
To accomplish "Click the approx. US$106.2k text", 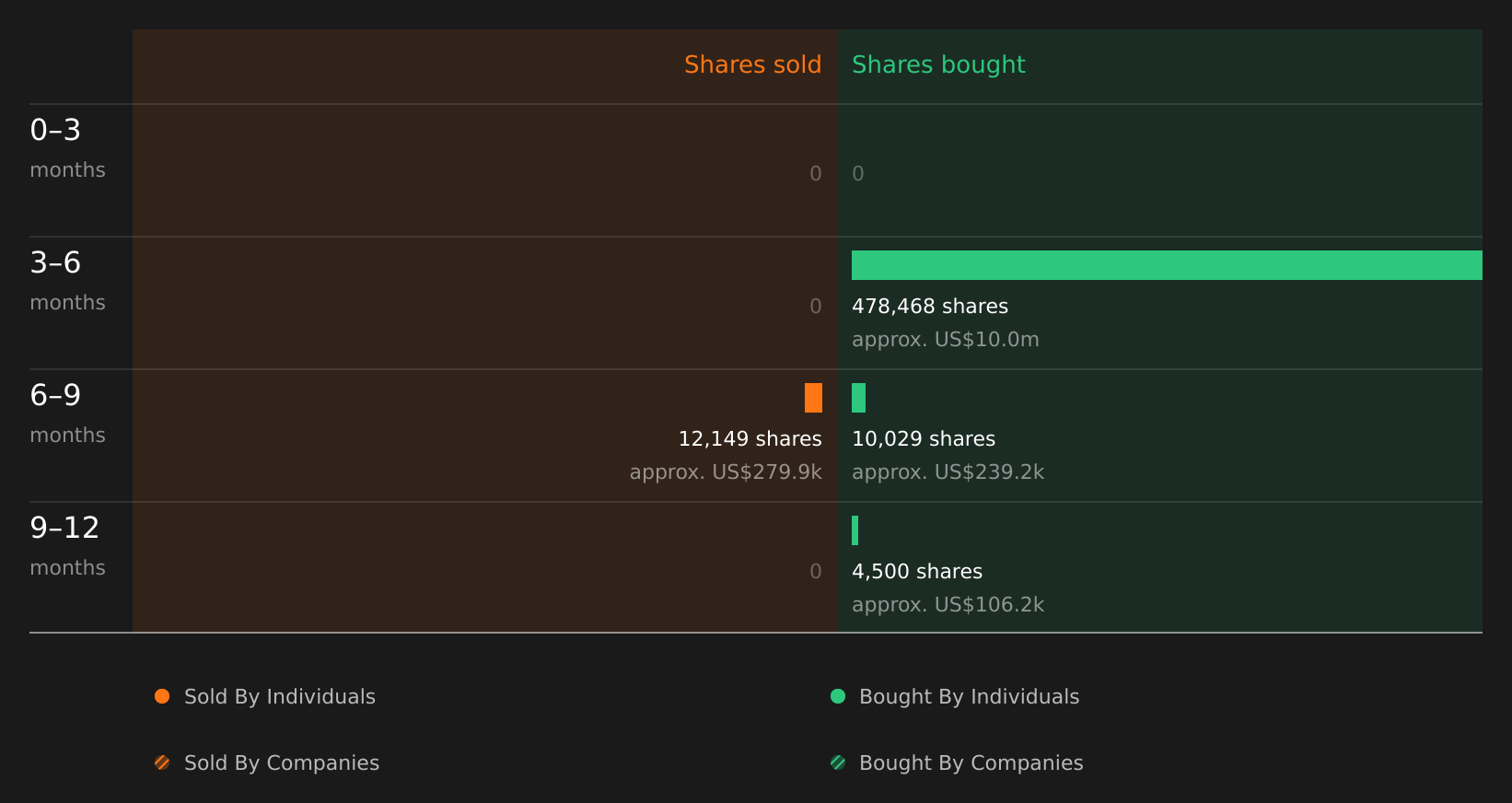I will (948, 605).
